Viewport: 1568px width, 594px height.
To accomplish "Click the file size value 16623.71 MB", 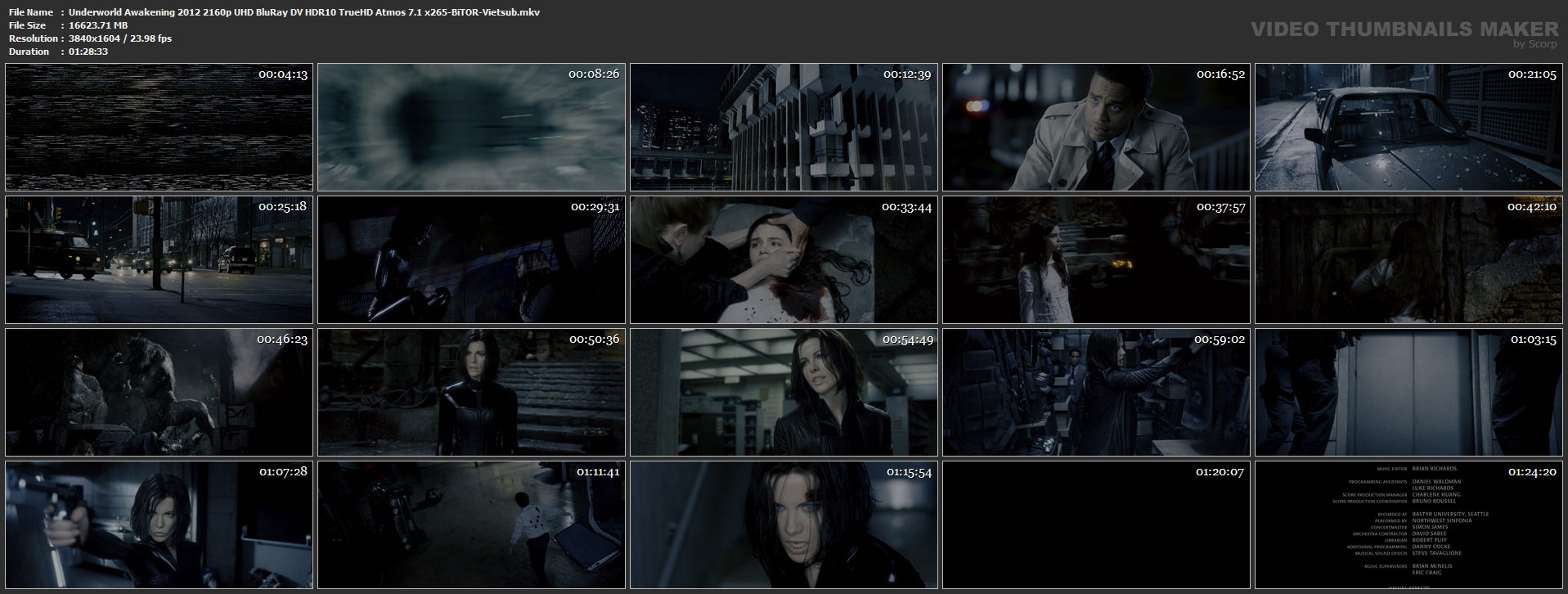I will pos(98,25).
